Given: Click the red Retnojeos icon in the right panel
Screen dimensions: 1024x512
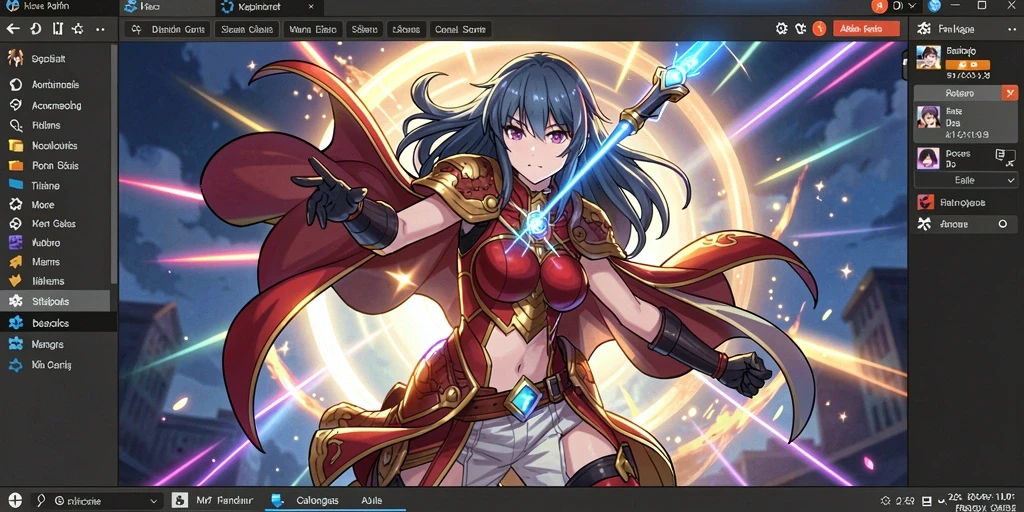Looking at the screenshot, I should 925,202.
